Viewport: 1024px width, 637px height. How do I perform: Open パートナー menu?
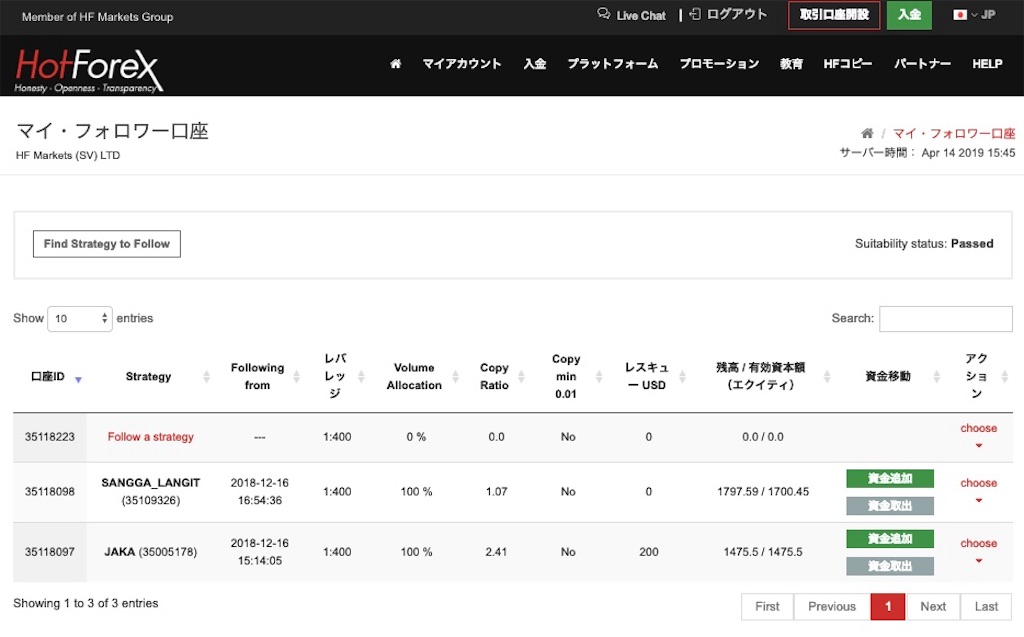pyautogui.click(x=922, y=63)
